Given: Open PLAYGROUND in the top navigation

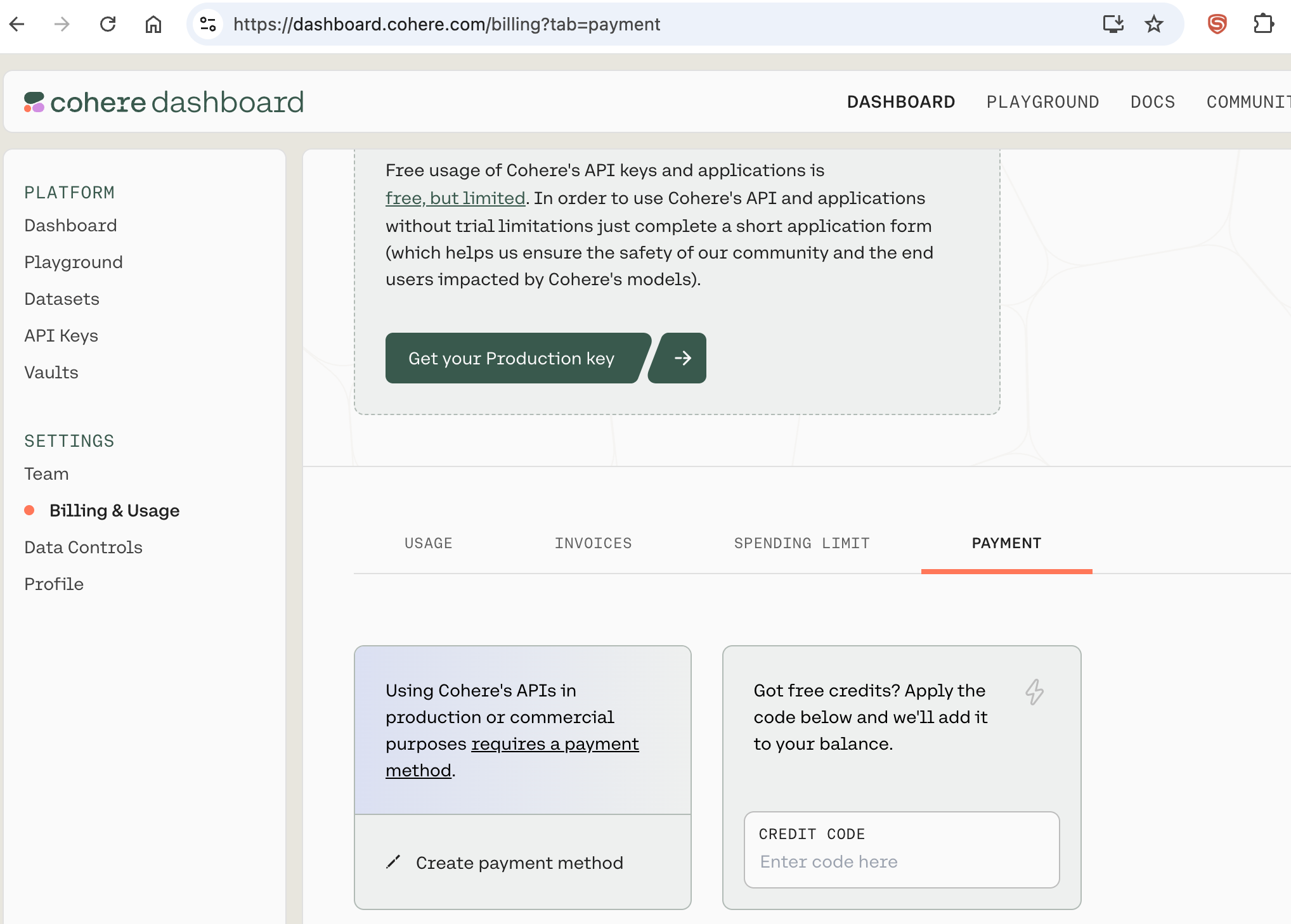Looking at the screenshot, I should (x=1043, y=102).
